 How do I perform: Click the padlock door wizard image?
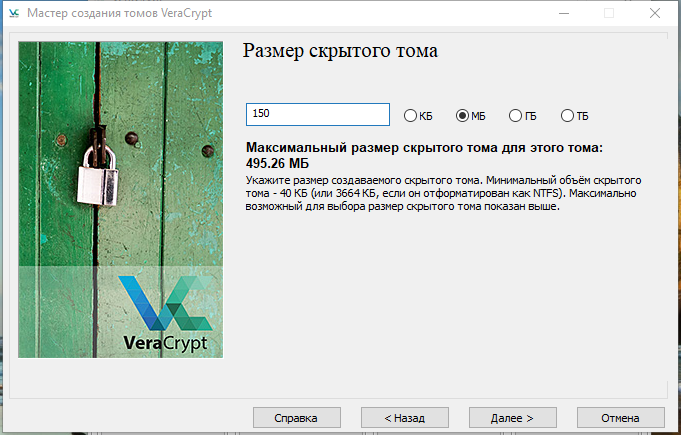point(121,200)
